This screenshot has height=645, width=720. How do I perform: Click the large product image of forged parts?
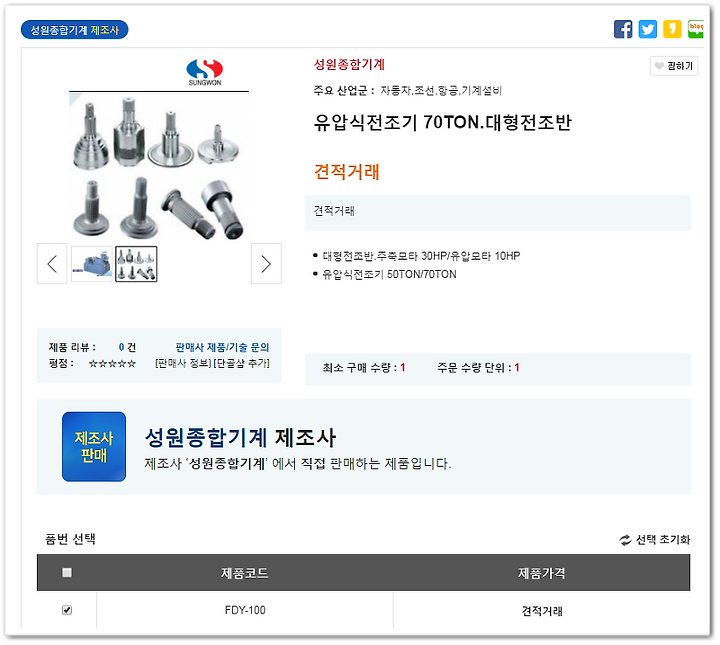click(159, 168)
